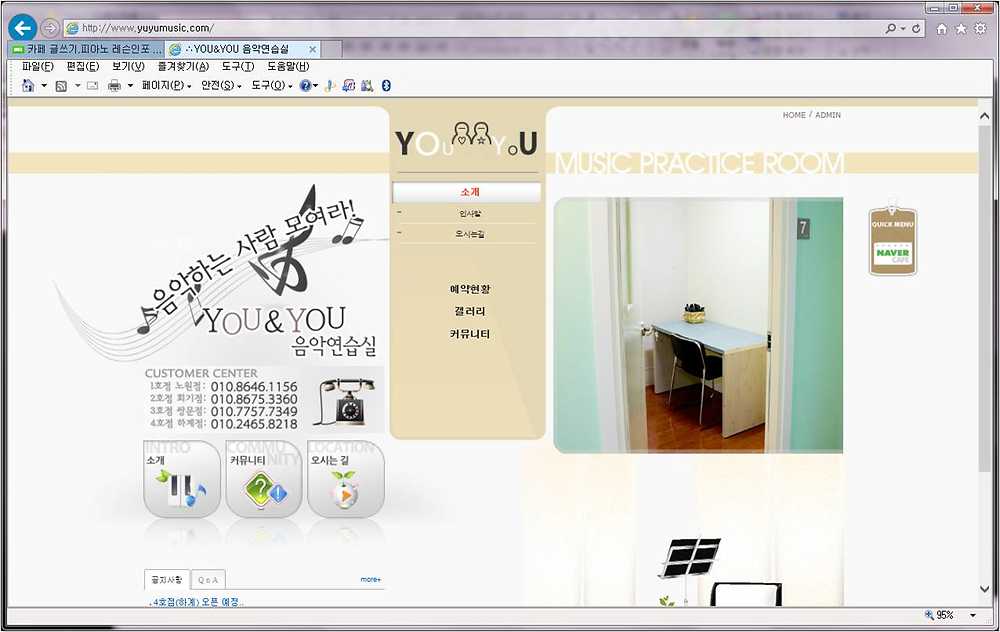Click the browser Home icon at top right
The width and height of the screenshot is (1000, 632).
[x=942, y=29]
